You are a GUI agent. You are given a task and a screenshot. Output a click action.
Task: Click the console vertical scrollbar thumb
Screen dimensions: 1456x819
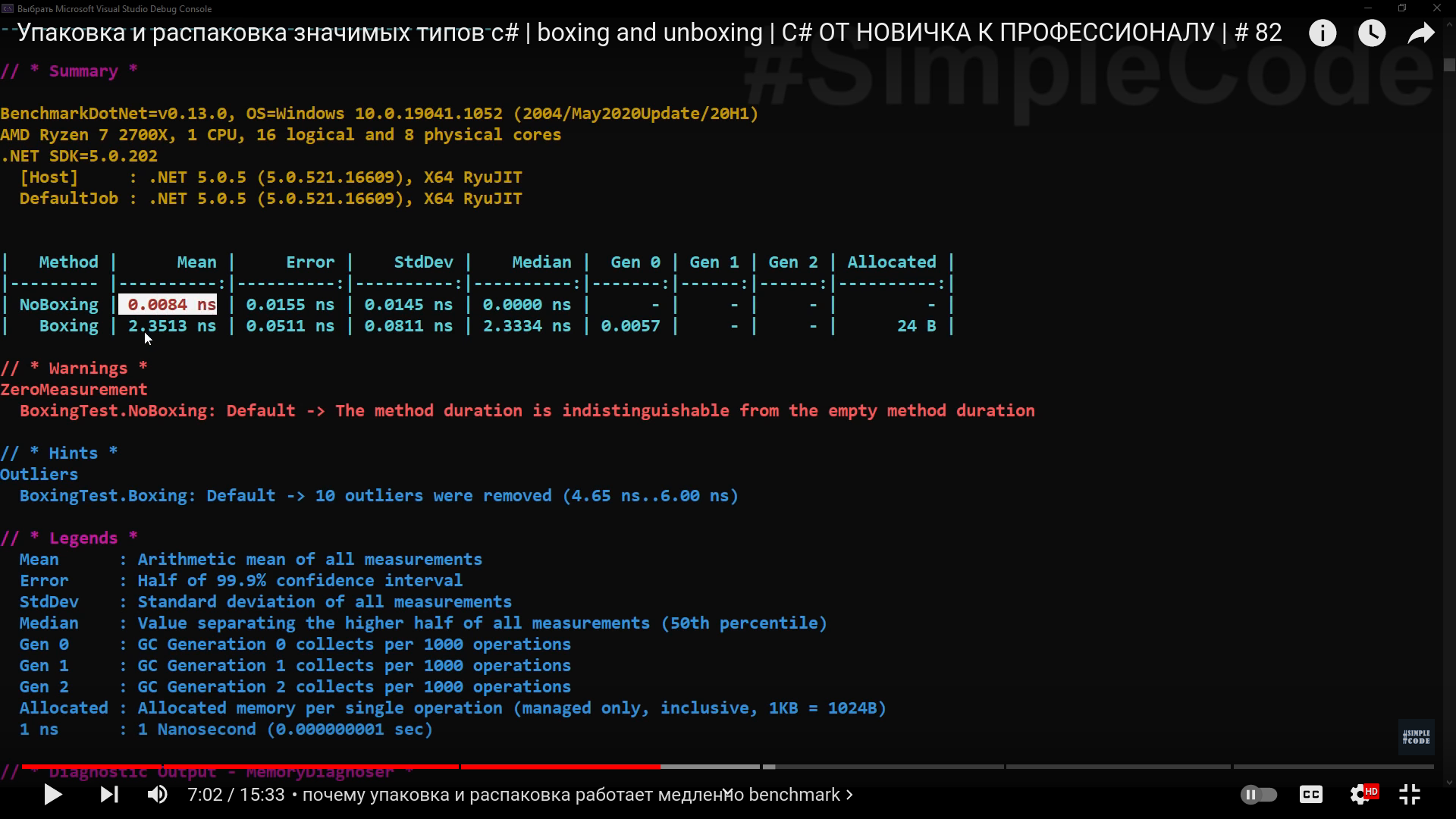(1449, 65)
